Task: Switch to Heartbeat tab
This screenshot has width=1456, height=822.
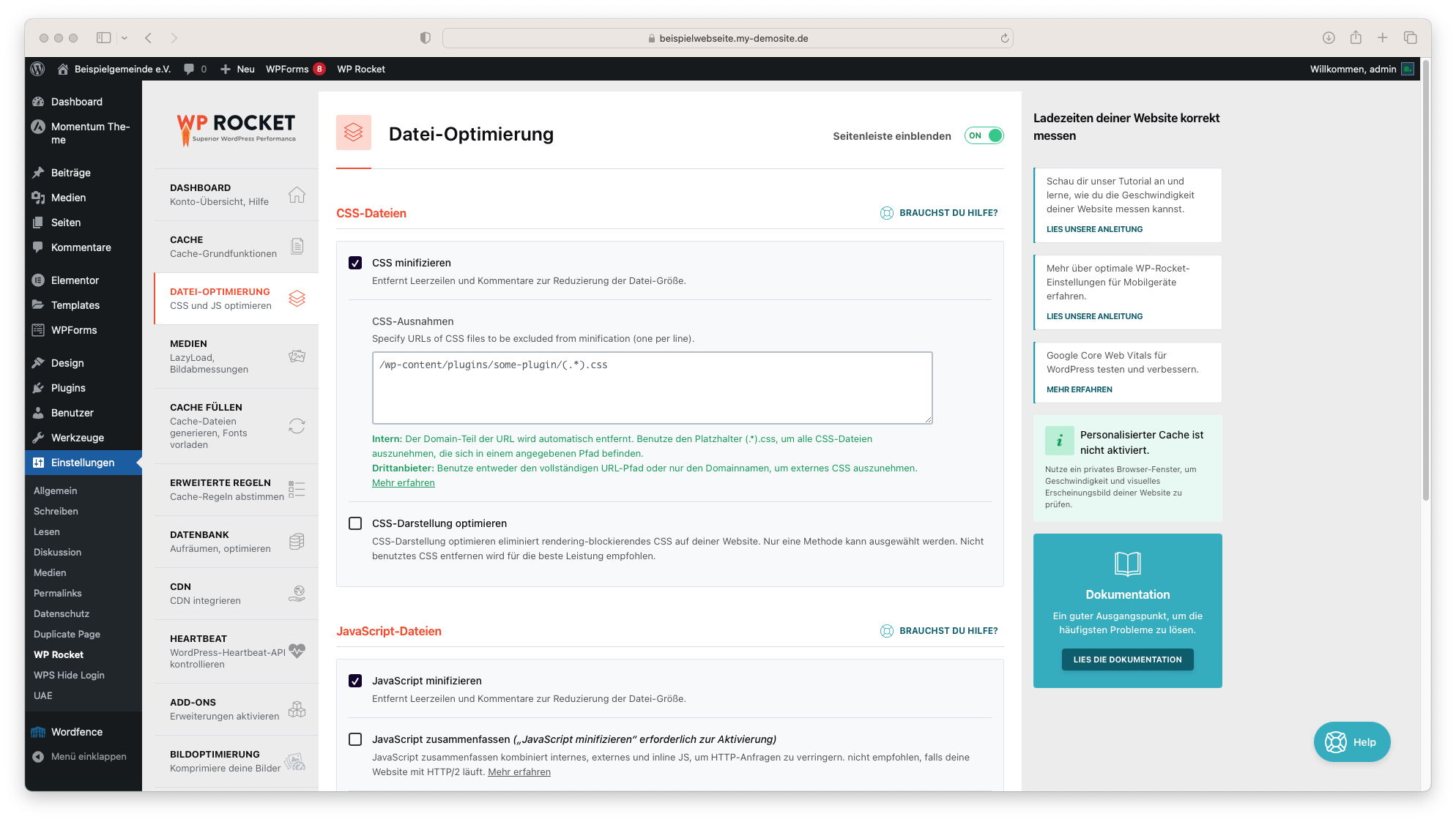Action: click(237, 651)
